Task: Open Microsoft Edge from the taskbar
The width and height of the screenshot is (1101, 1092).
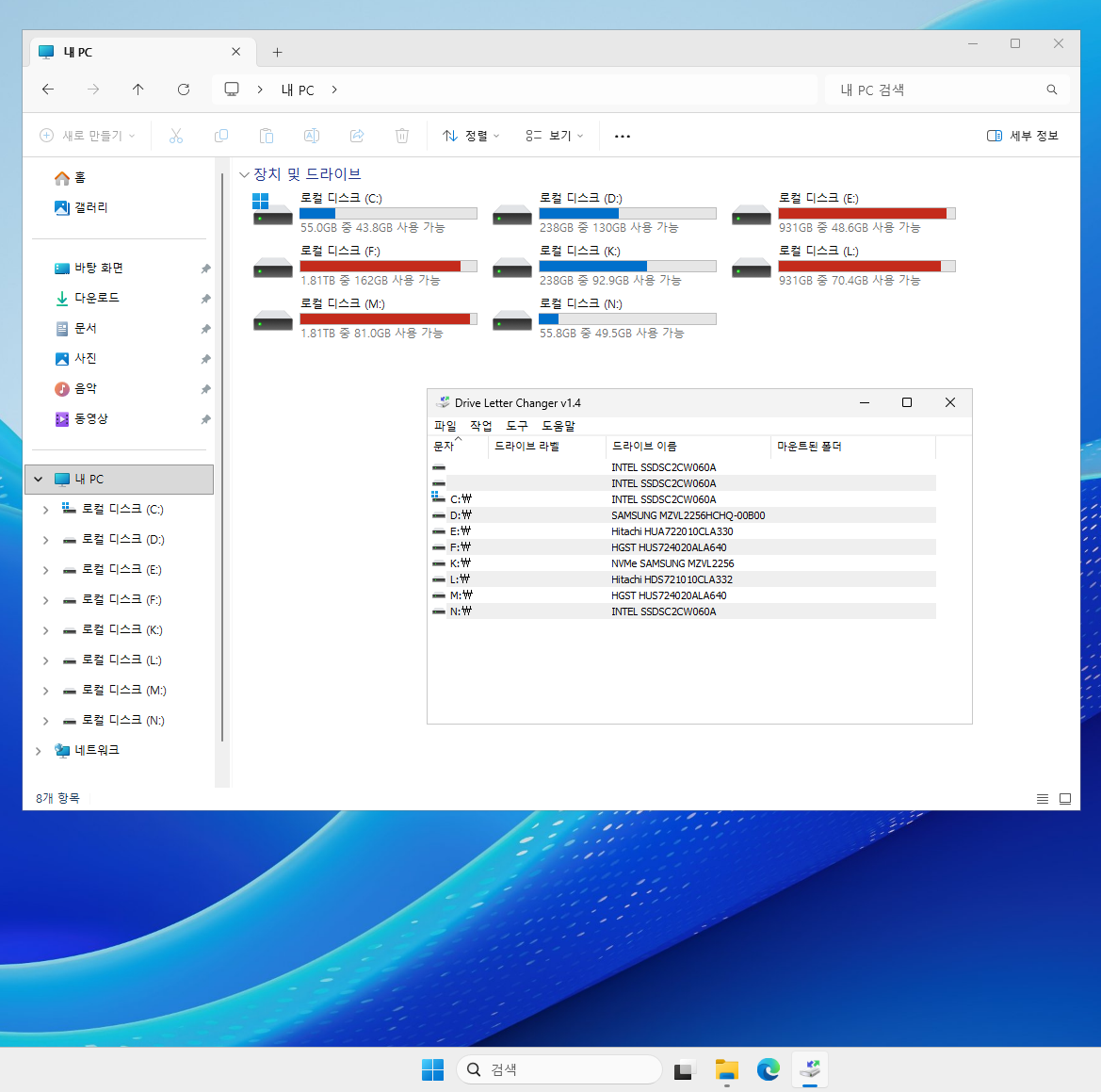Action: pyautogui.click(x=769, y=1069)
